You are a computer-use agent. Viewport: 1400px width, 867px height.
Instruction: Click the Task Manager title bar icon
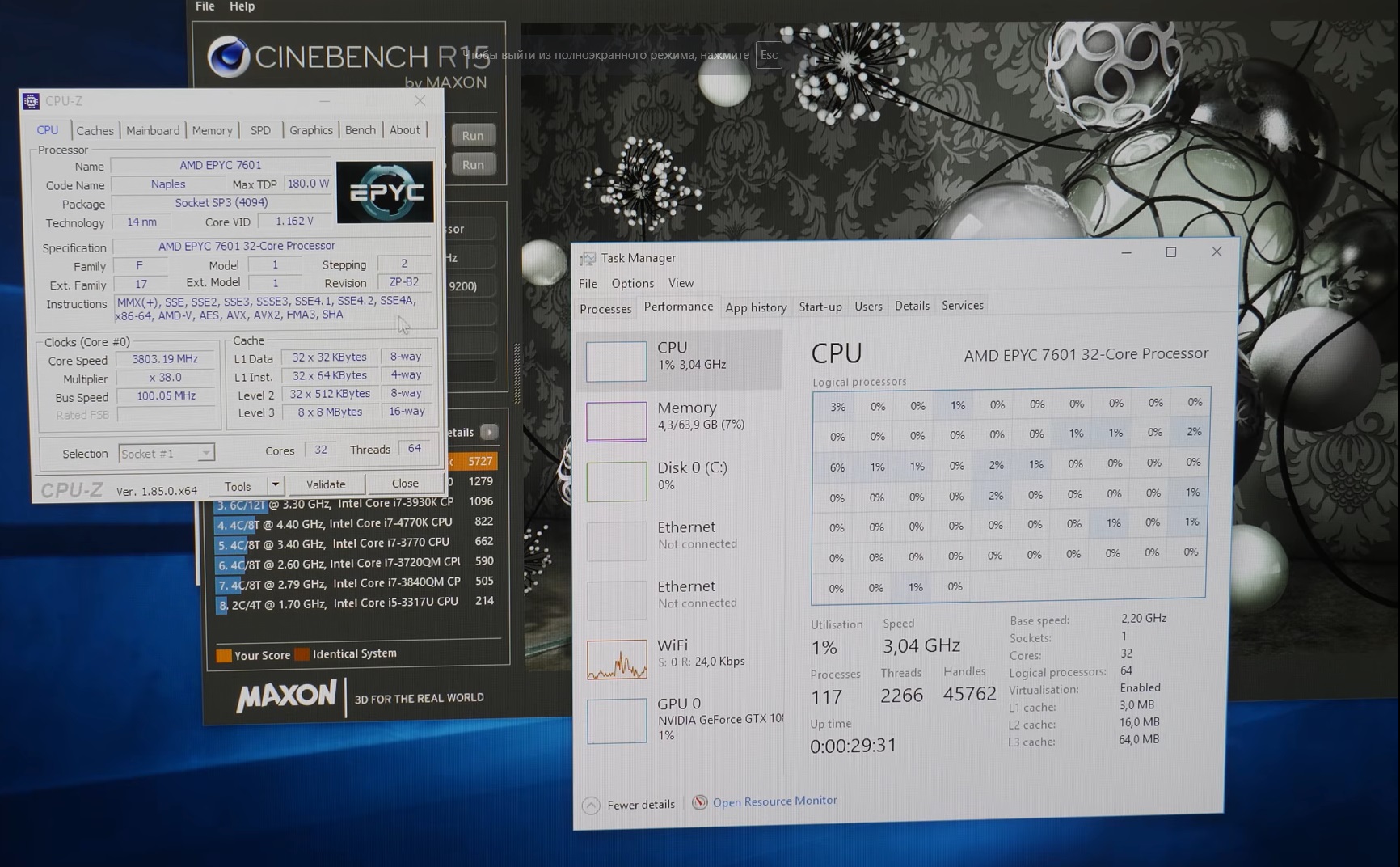[588, 258]
